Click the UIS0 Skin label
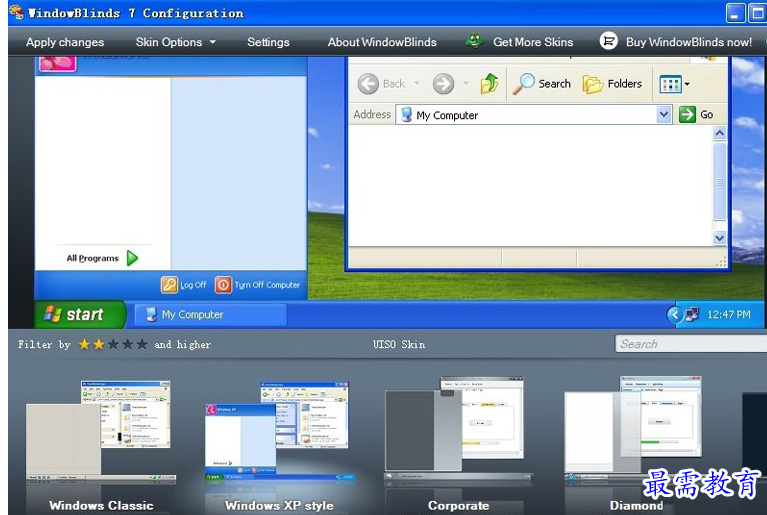Viewport: 767px width, 515px height. point(399,344)
